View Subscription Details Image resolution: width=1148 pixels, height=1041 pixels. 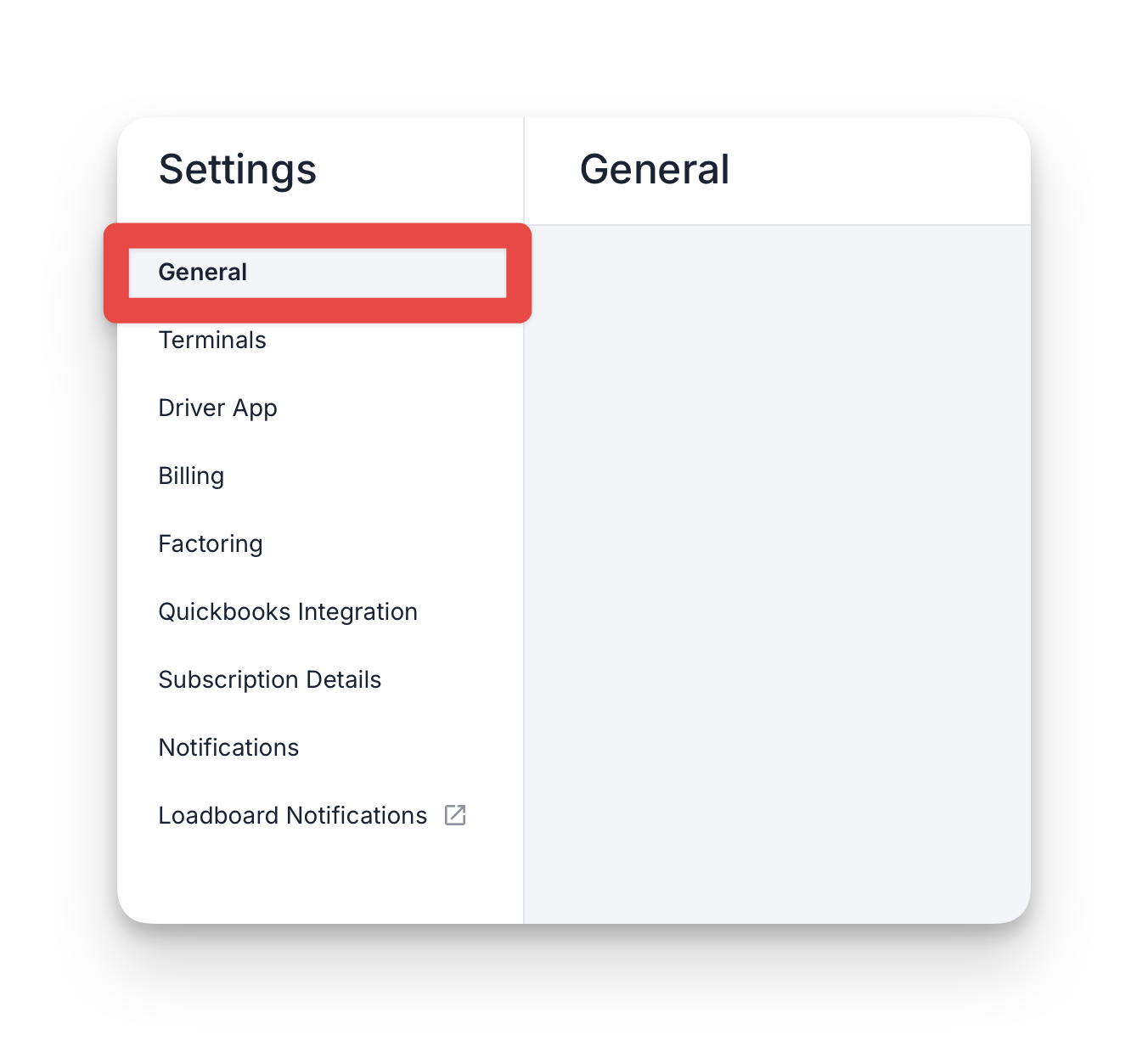pos(270,680)
